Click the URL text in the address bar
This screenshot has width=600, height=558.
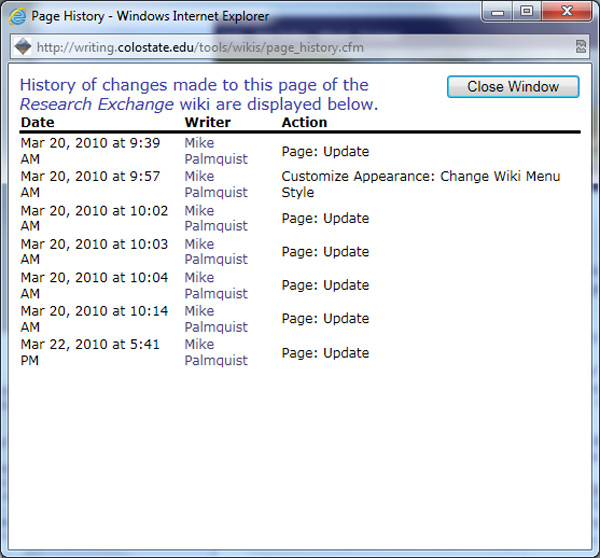[200, 47]
